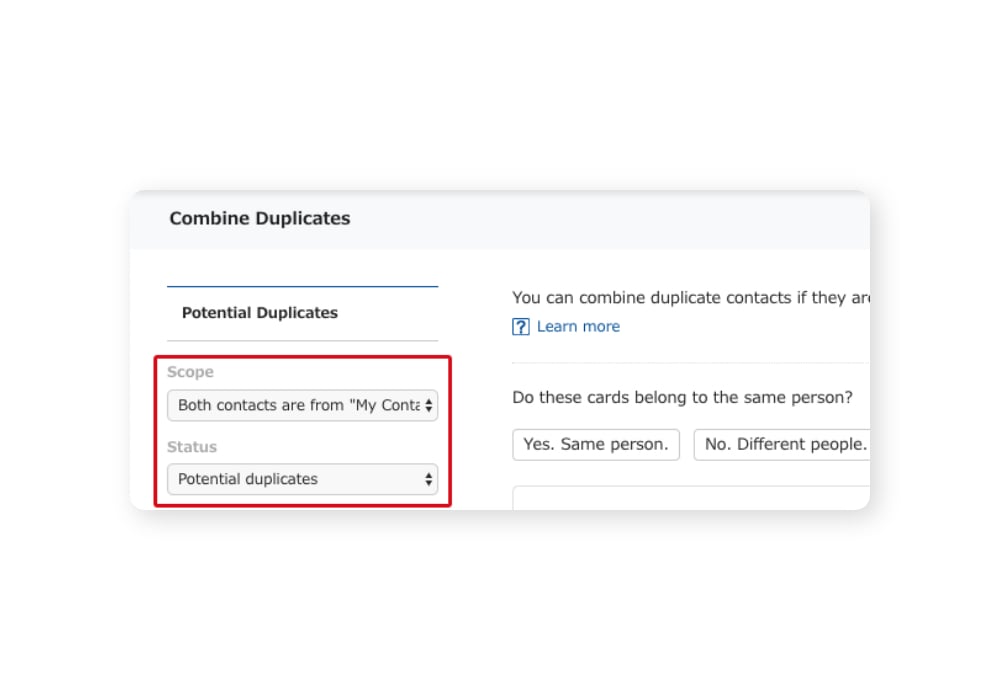Viewport: 1000px width, 700px height.
Task: Click the Learn more link
Action: tap(578, 326)
